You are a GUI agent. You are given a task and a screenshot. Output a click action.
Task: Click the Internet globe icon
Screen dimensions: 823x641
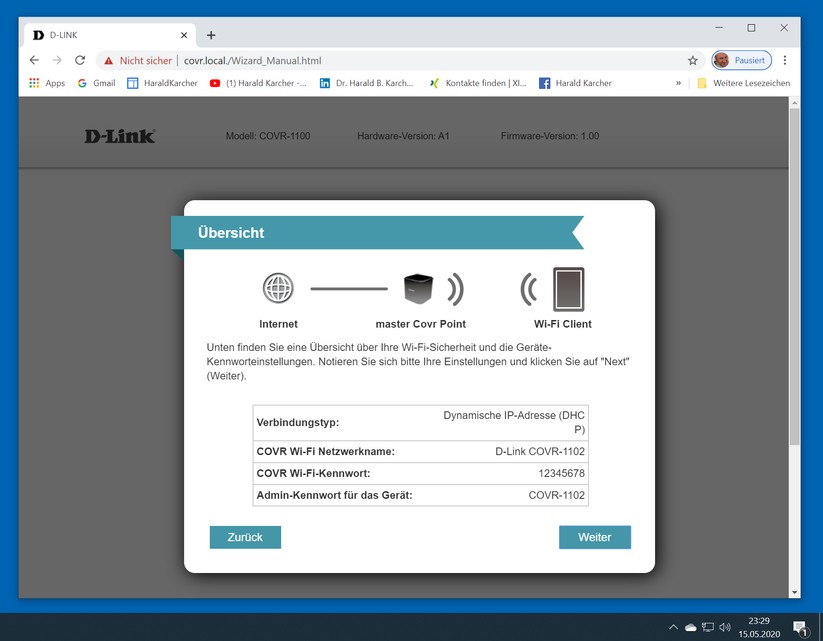[278, 288]
